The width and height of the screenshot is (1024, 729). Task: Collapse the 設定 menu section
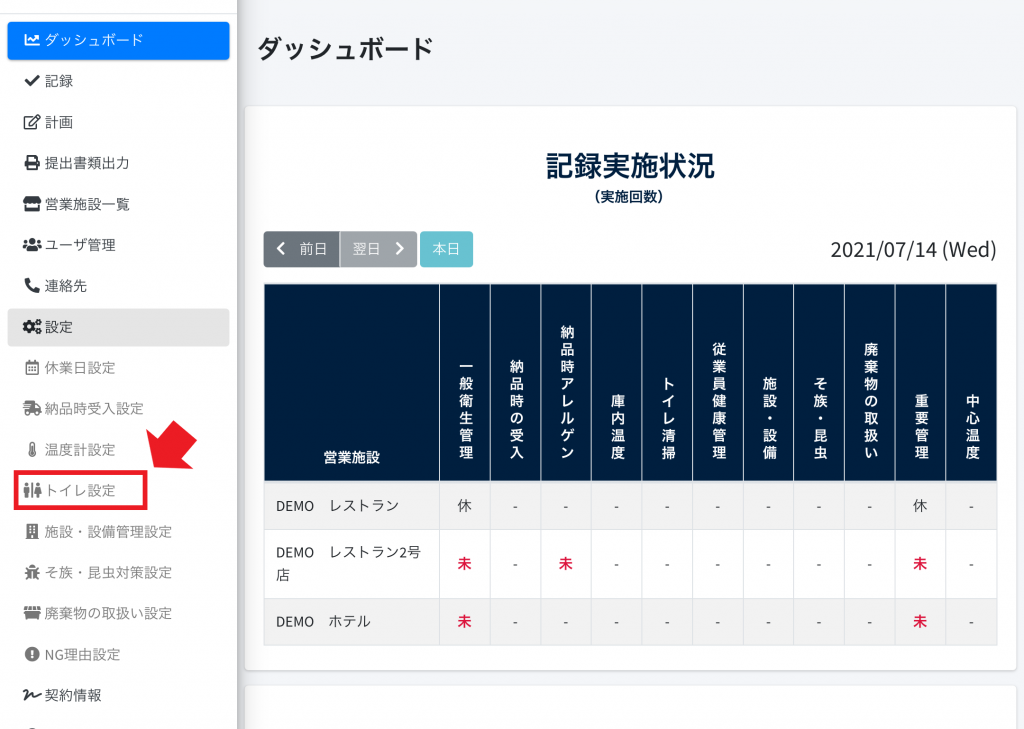tap(118, 327)
